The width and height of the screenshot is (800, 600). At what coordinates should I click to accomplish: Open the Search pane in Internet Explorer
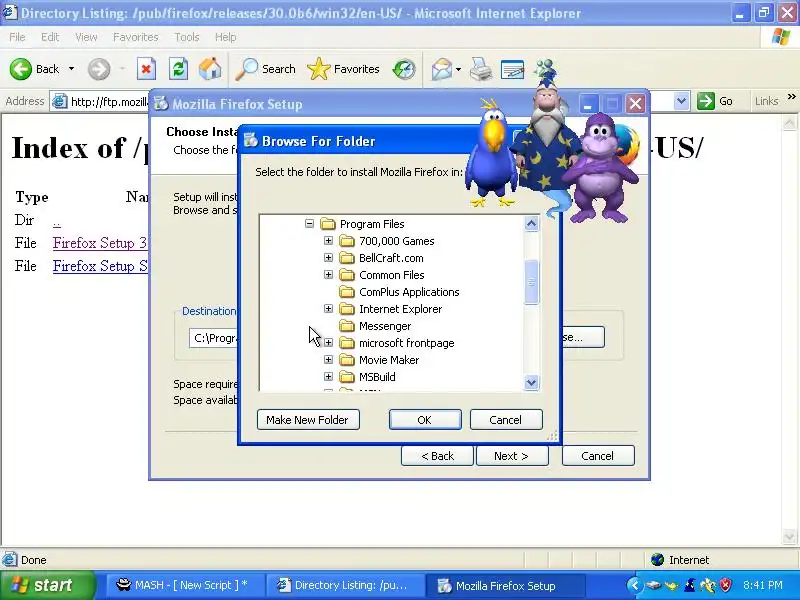(265, 69)
